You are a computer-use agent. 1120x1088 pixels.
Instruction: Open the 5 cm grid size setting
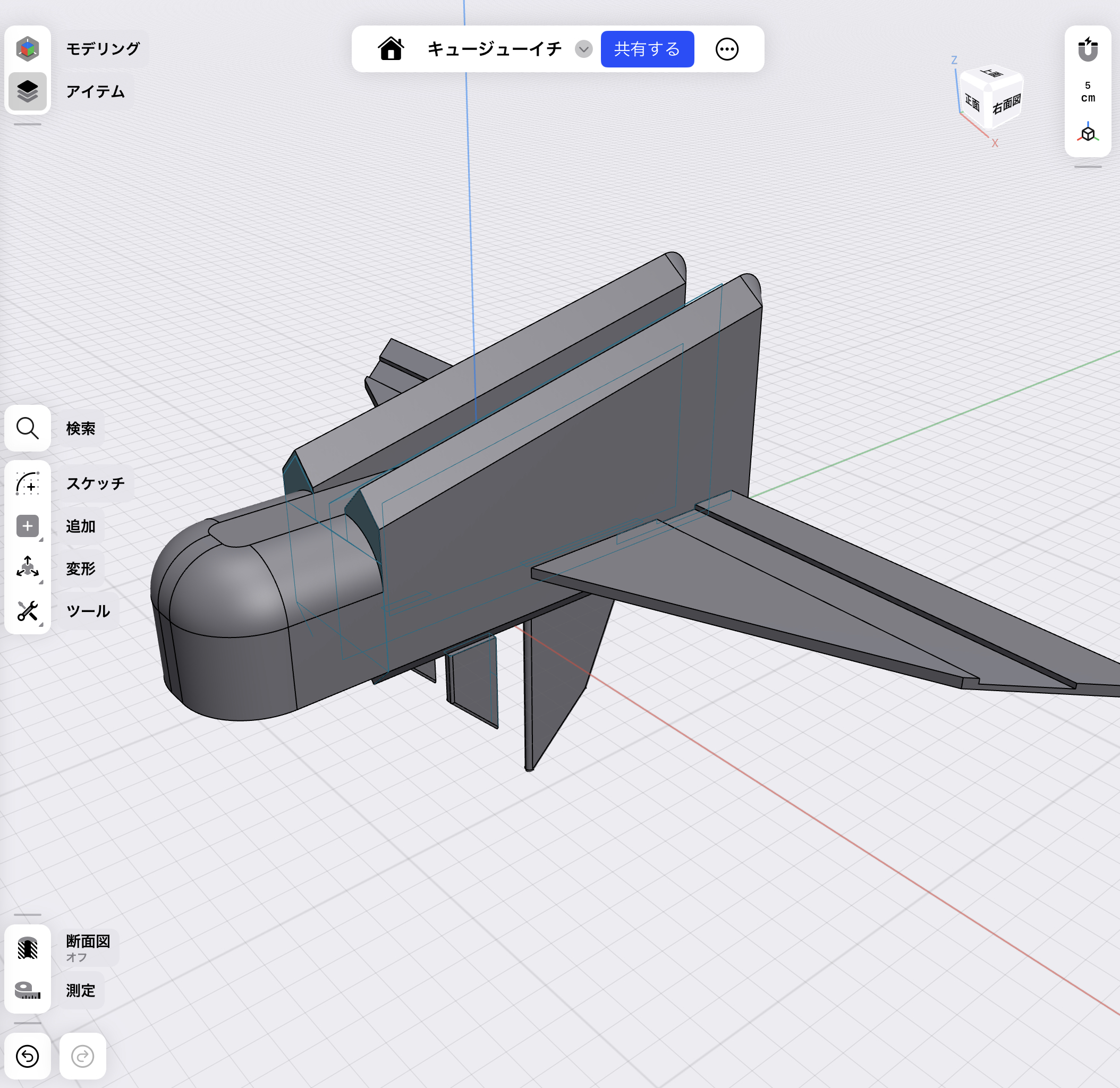[x=1088, y=91]
